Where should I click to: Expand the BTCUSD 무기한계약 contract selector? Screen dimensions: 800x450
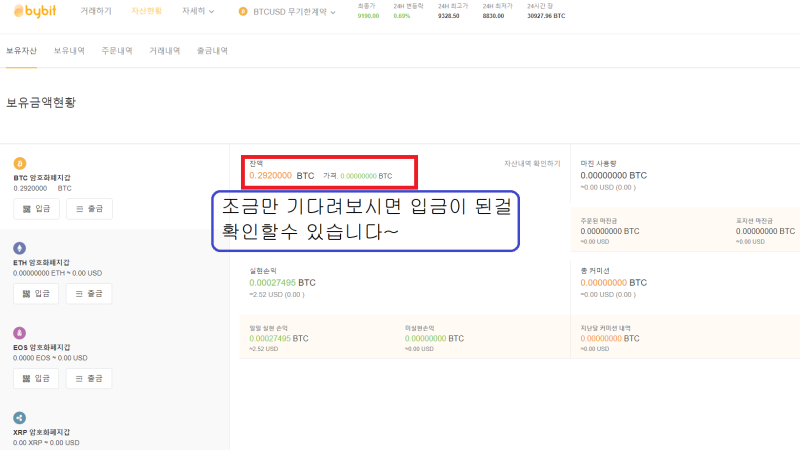pos(287,11)
